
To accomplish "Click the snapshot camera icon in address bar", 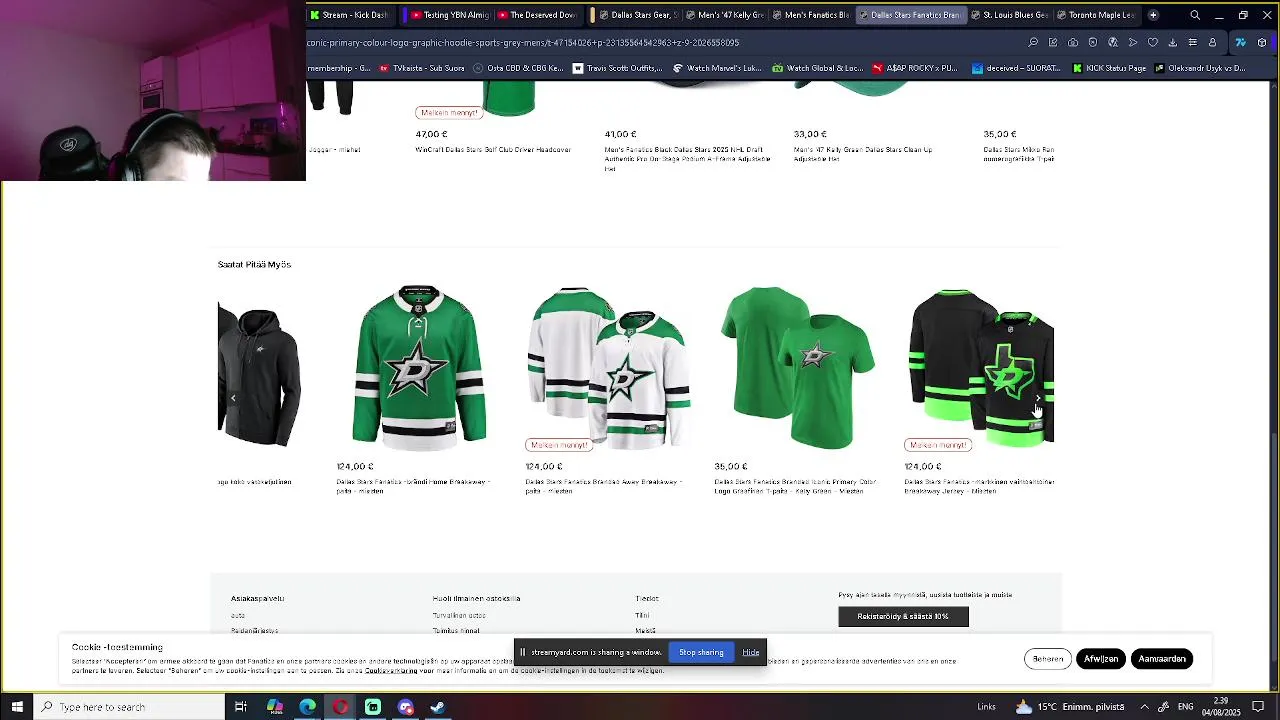I will pos(1073,43).
